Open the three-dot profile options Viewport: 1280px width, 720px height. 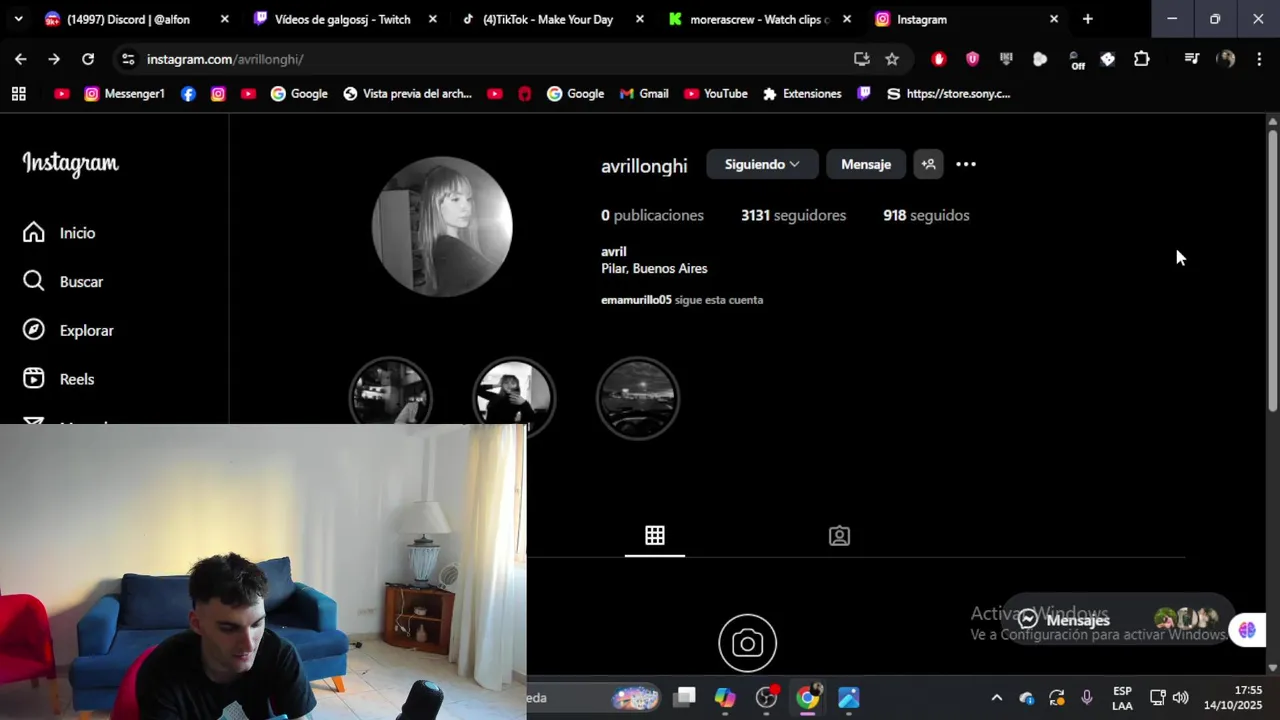966,164
